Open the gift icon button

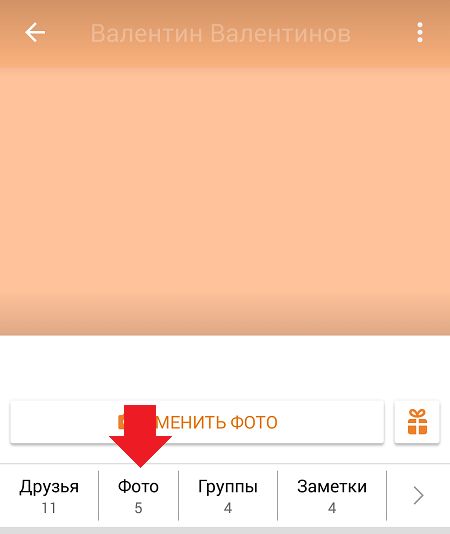coord(417,422)
